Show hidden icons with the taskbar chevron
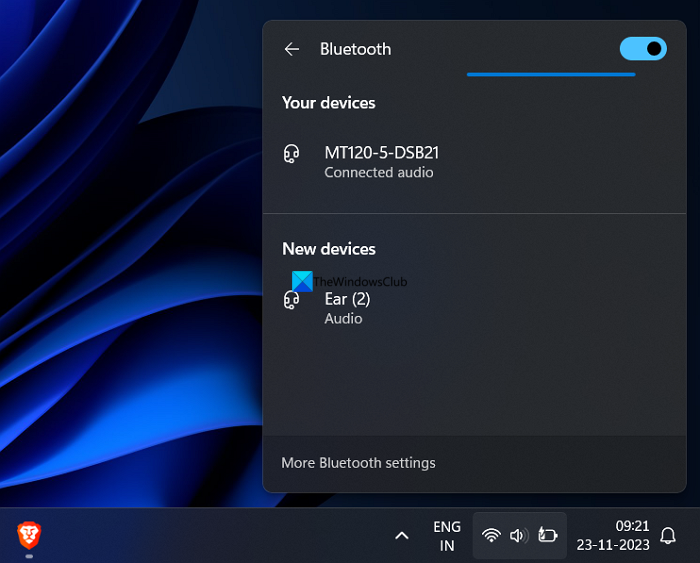Image resolution: width=700 pixels, height=563 pixels. point(402,535)
